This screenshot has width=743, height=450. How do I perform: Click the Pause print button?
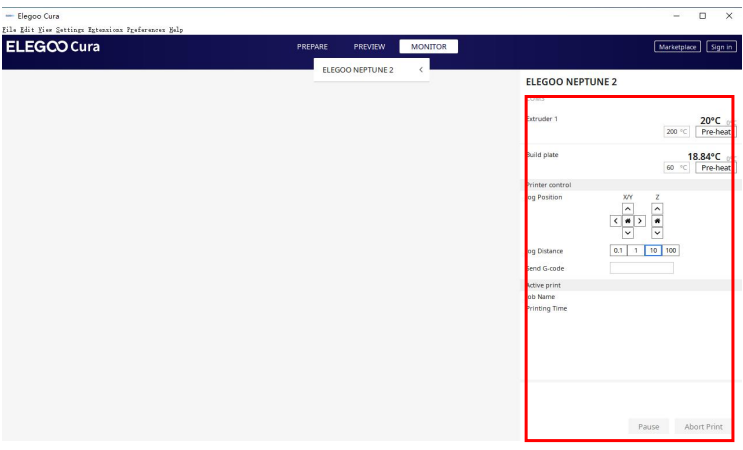click(x=648, y=426)
